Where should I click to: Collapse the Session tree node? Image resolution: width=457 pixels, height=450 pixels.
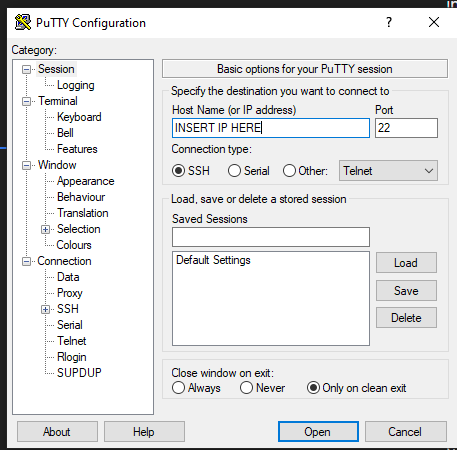point(26,69)
